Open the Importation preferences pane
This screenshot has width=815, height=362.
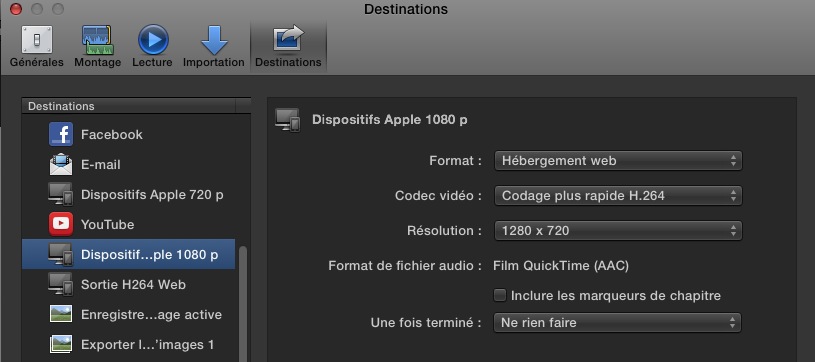click(214, 47)
